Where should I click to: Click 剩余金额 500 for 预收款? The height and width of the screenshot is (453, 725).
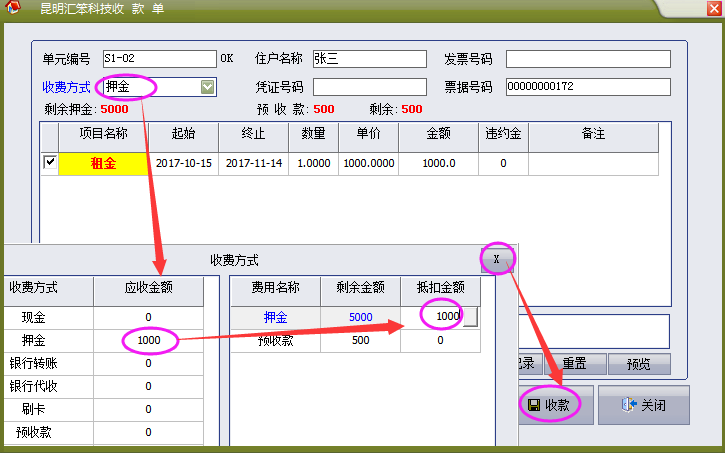coord(361,341)
